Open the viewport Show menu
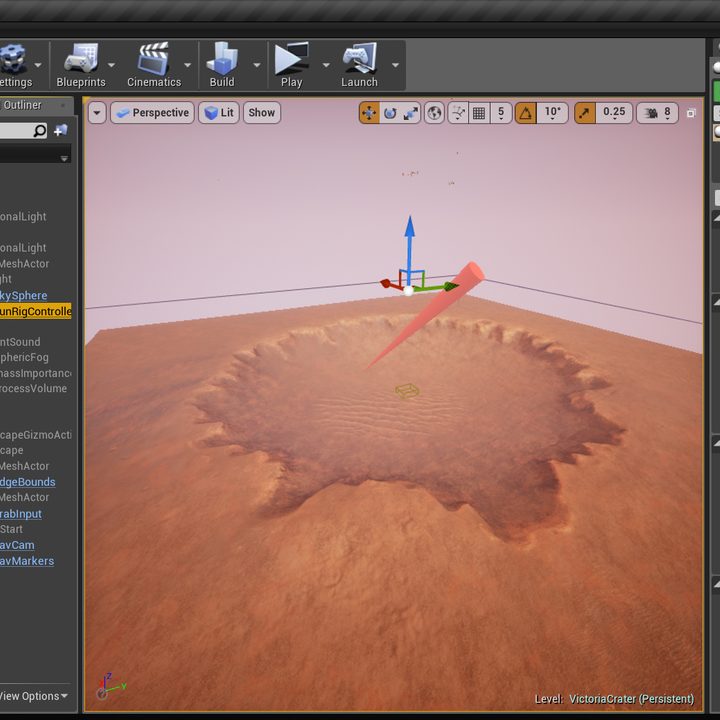Image resolution: width=720 pixels, height=720 pixels. coord(262,112)
